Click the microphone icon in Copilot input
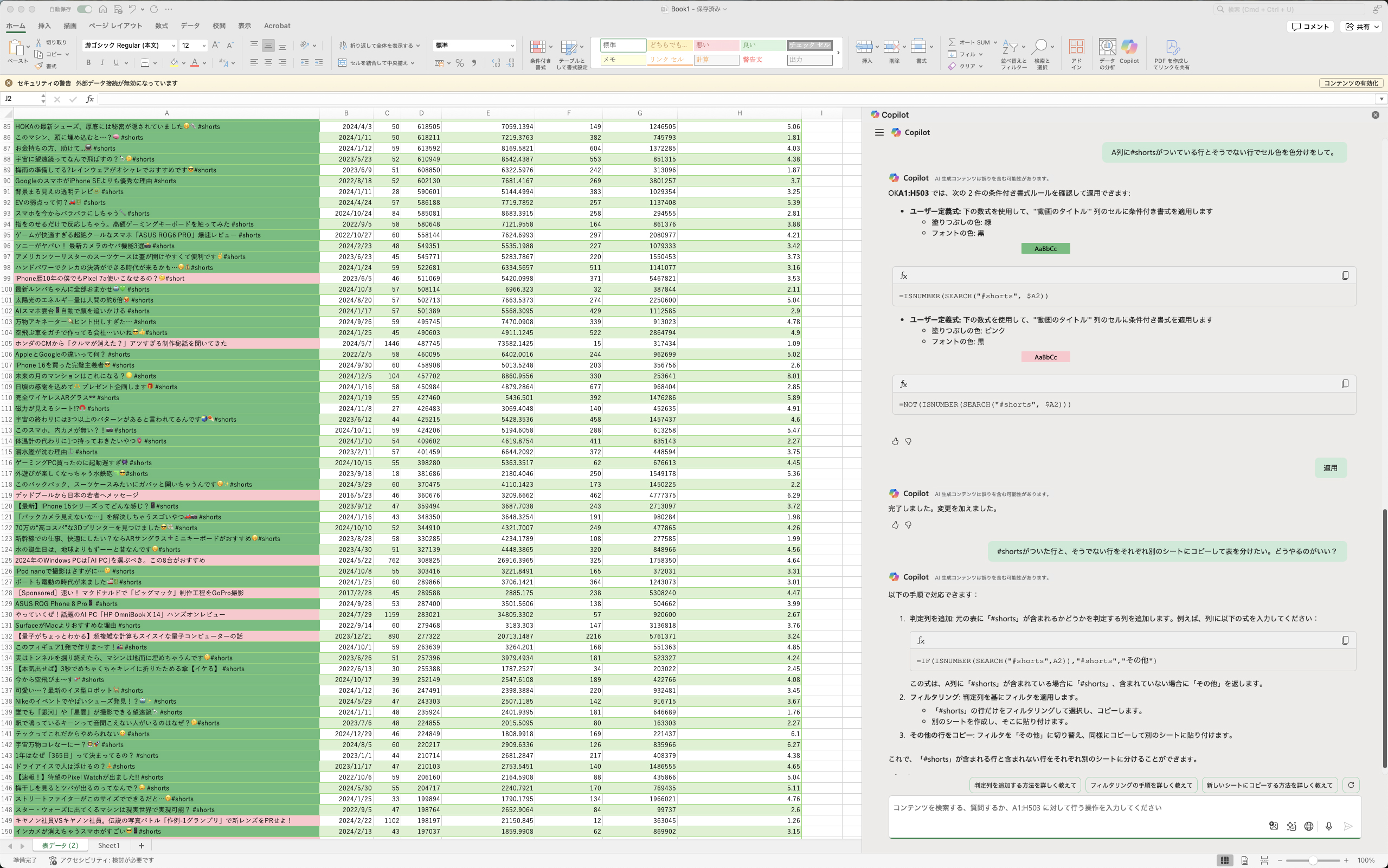 [1328, 826]
